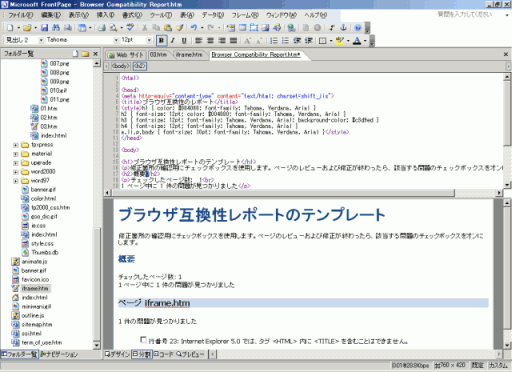Justify the text alignment

pos(233,41)
